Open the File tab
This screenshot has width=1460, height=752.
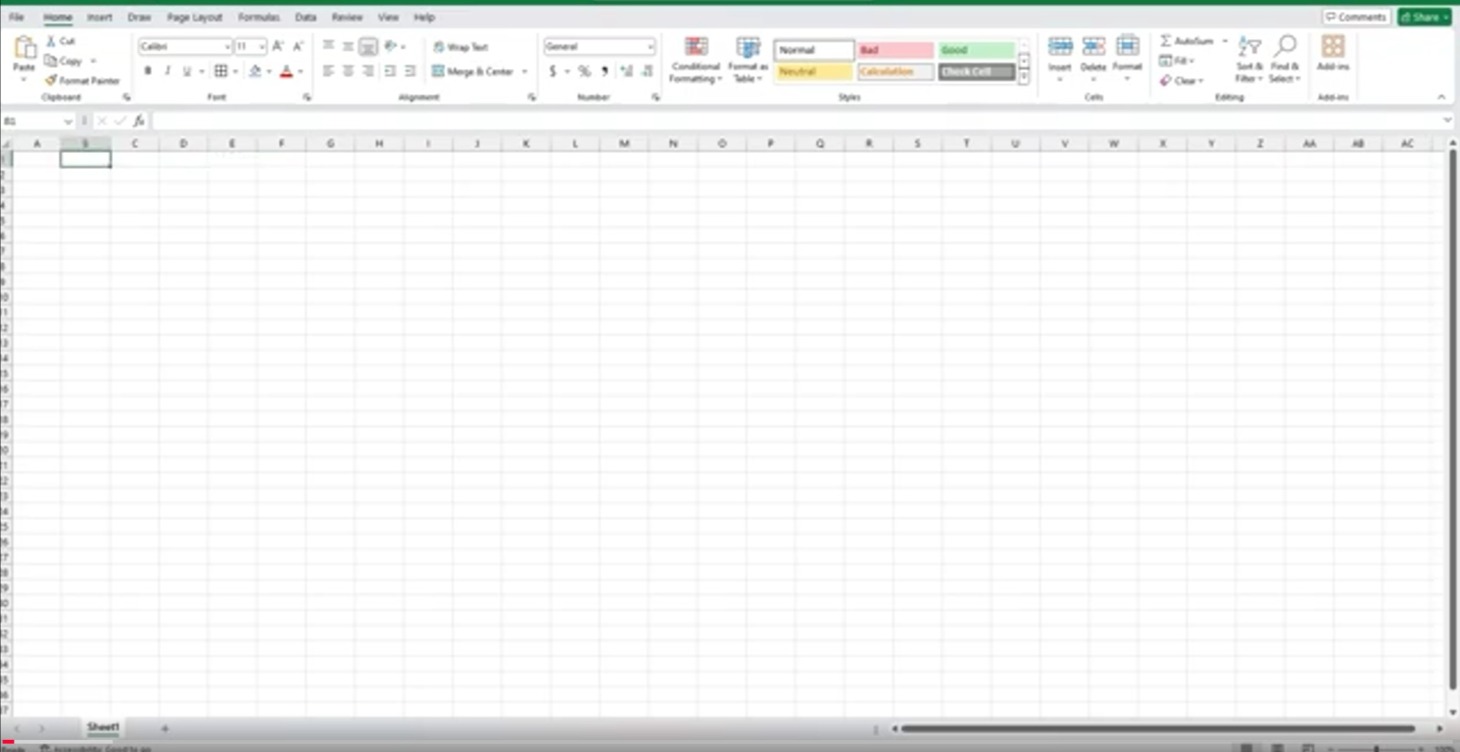coord(17,17)
